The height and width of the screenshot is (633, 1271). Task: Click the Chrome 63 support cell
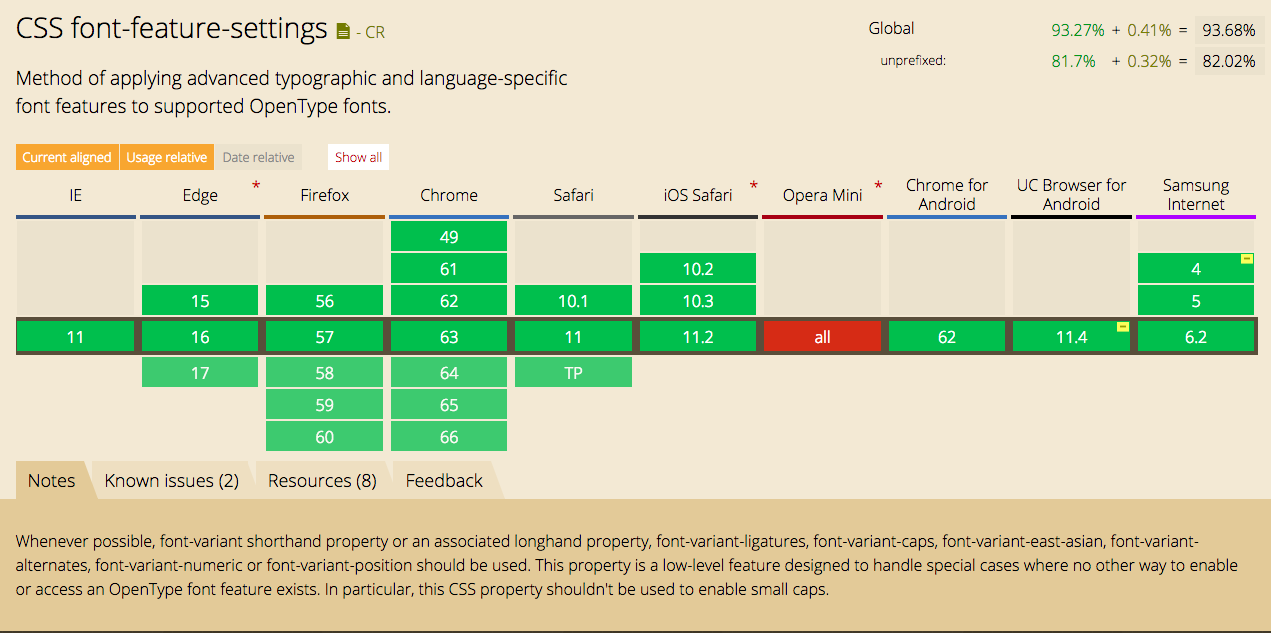[448, 337]
